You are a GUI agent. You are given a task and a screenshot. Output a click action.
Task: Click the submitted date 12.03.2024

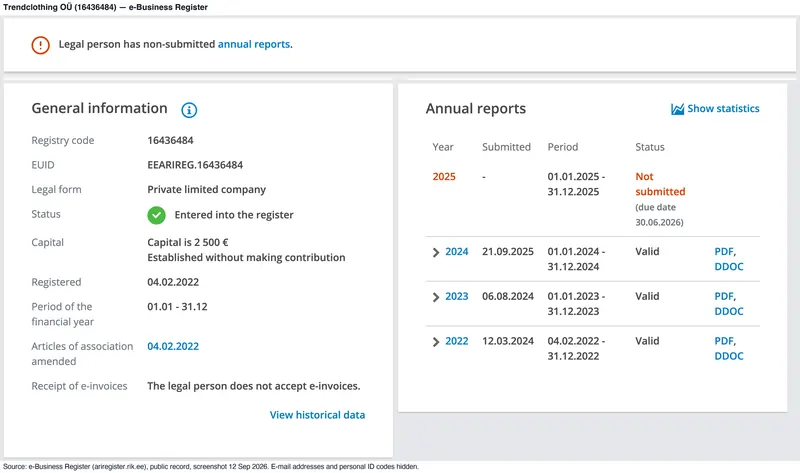[x=508, y=341]
